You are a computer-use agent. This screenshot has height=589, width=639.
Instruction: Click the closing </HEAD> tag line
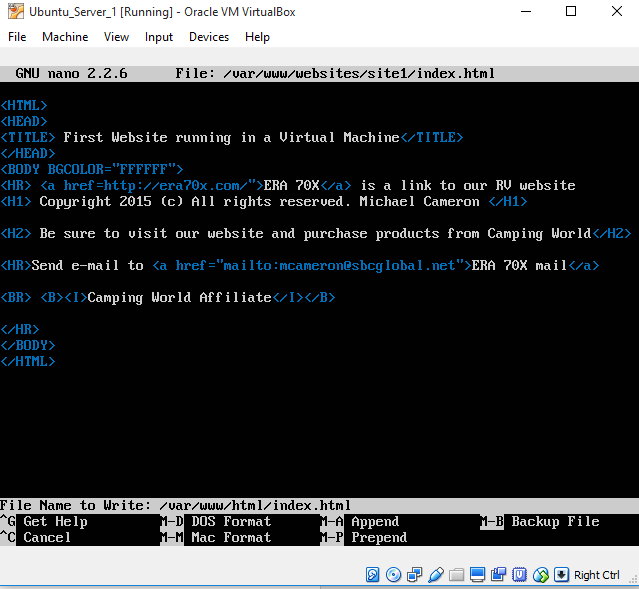click(28, 153)
